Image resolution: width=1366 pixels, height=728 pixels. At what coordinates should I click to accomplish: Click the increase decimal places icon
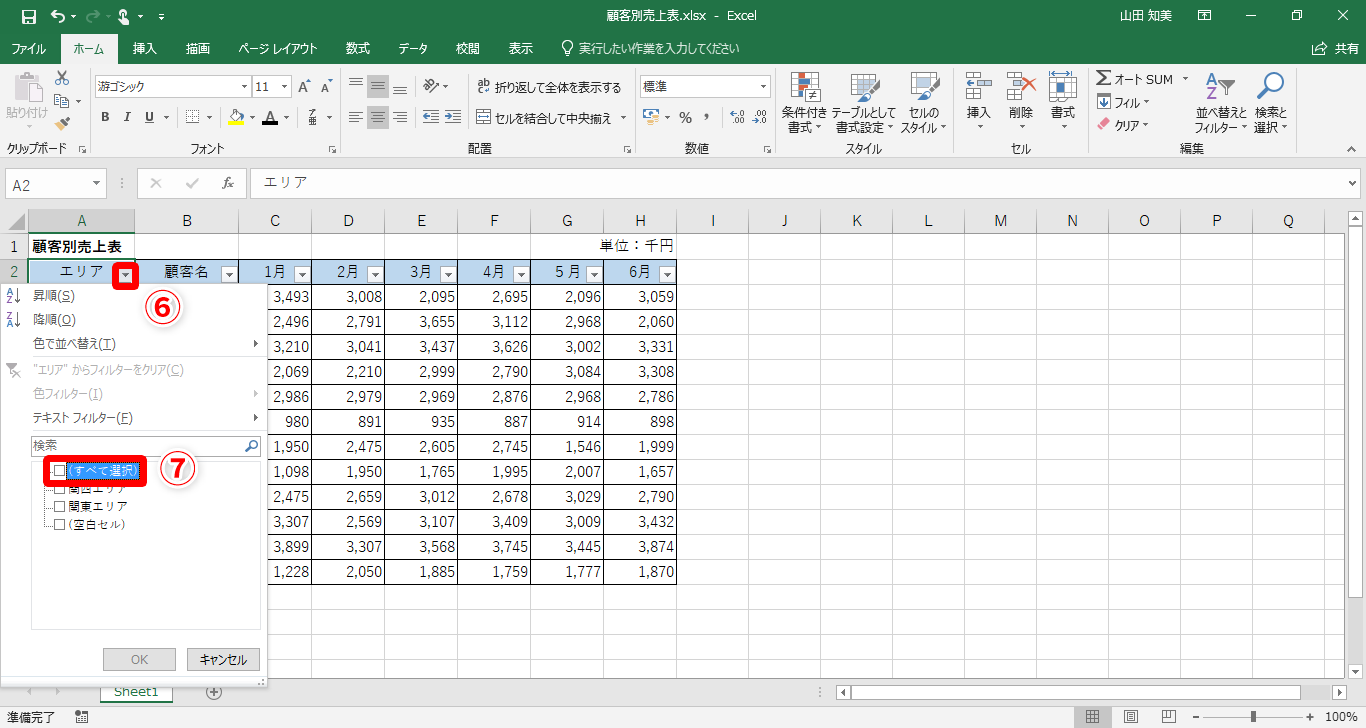pyautogui.click(x=738, y=117)
